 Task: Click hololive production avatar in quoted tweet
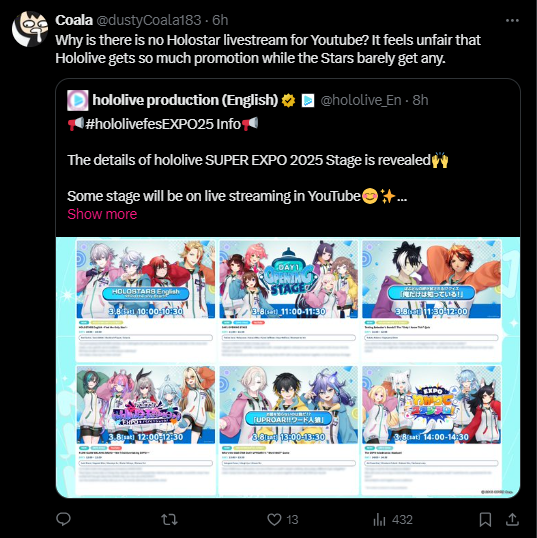click(78, 100)
